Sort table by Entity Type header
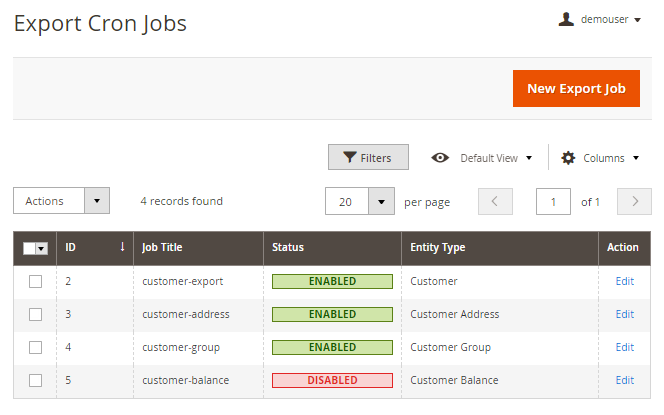Viewport: 664px width, 415px height. (437, 247)
